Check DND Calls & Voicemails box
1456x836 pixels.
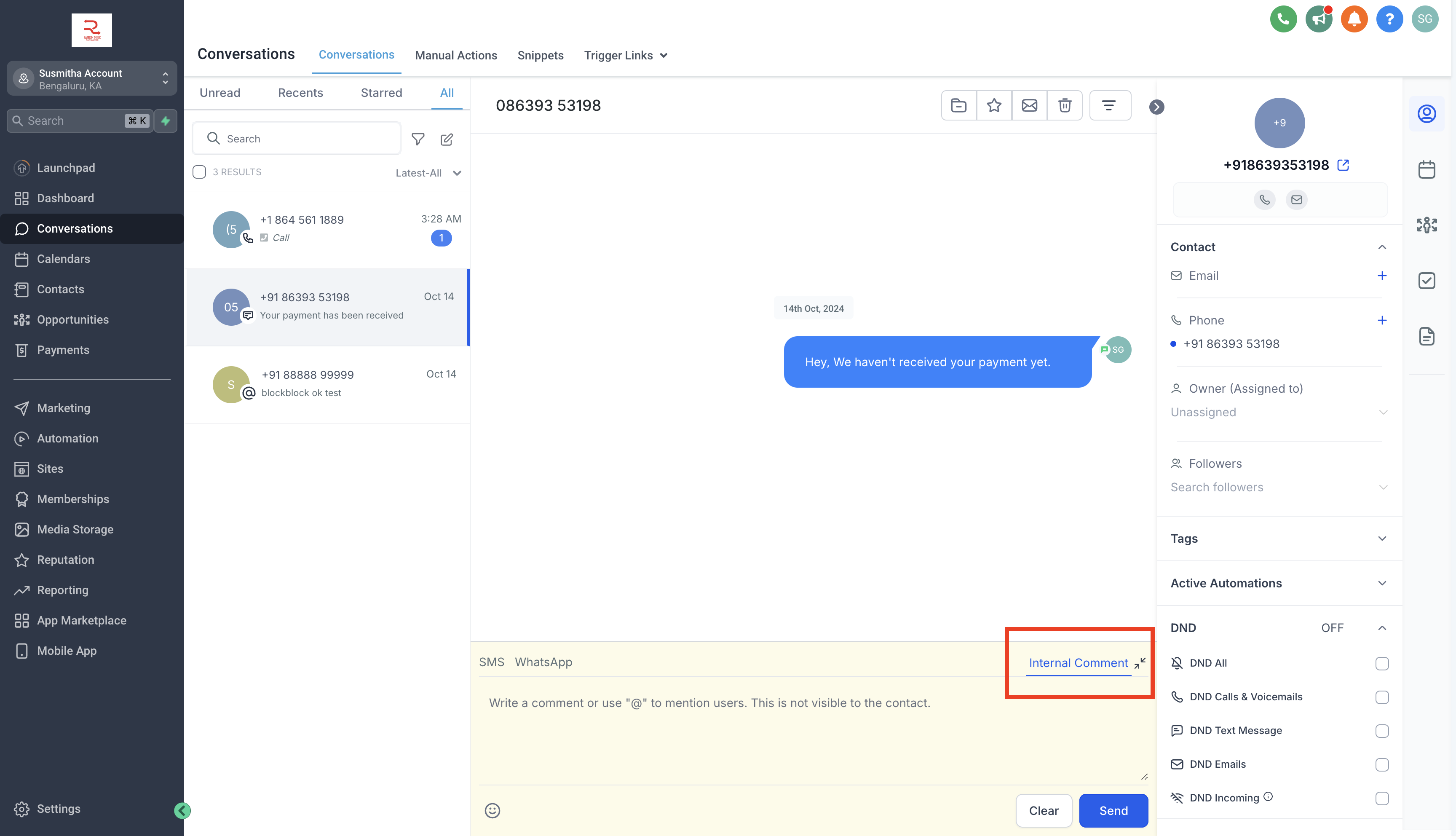coord(1381,697)
